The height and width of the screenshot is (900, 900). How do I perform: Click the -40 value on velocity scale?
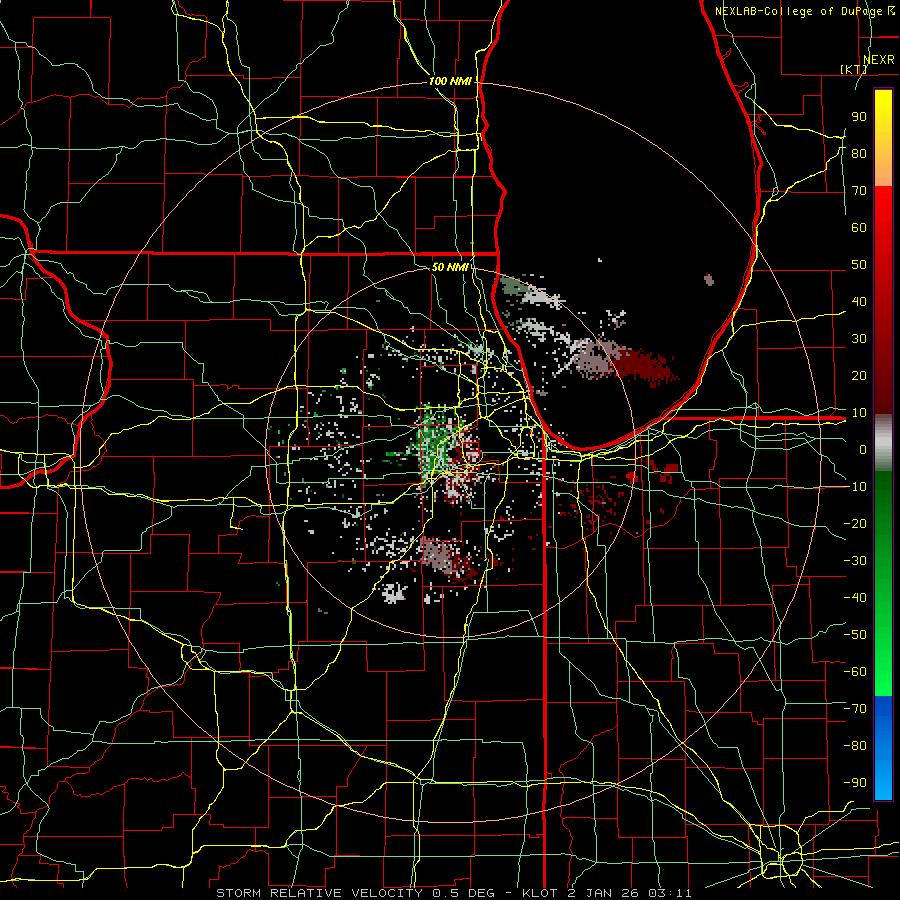pos(855,598)
